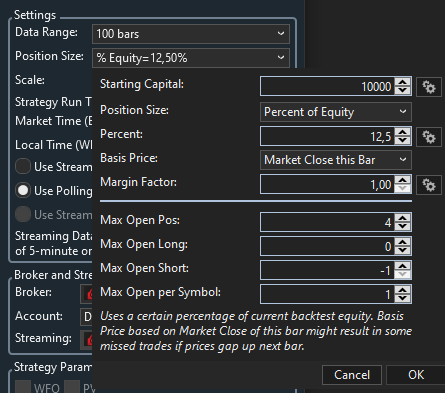The image size is (445, 393).
Task: Click the 'Max Open Short:' label
Action: click(144, 268)
